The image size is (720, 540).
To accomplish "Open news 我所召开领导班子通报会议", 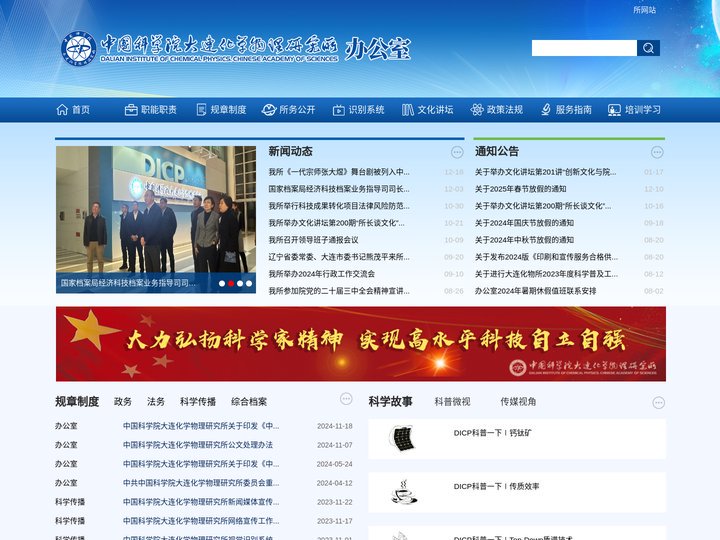I will (x=313, y=240).
